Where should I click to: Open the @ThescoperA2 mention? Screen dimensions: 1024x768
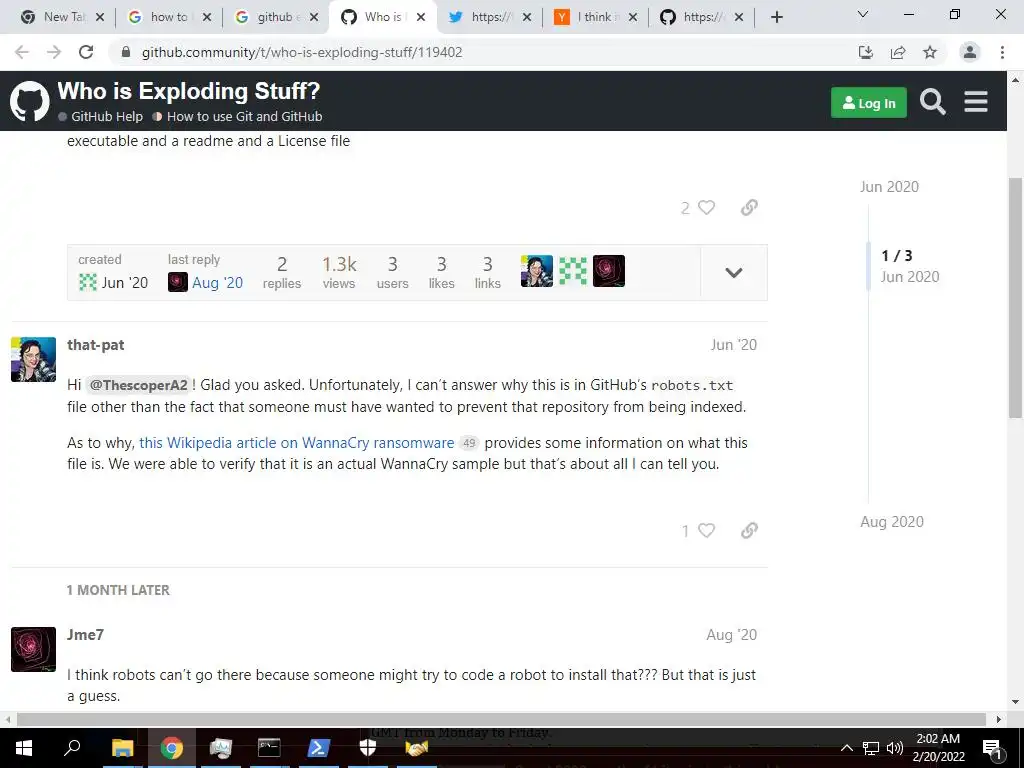(x=138, y=385)
